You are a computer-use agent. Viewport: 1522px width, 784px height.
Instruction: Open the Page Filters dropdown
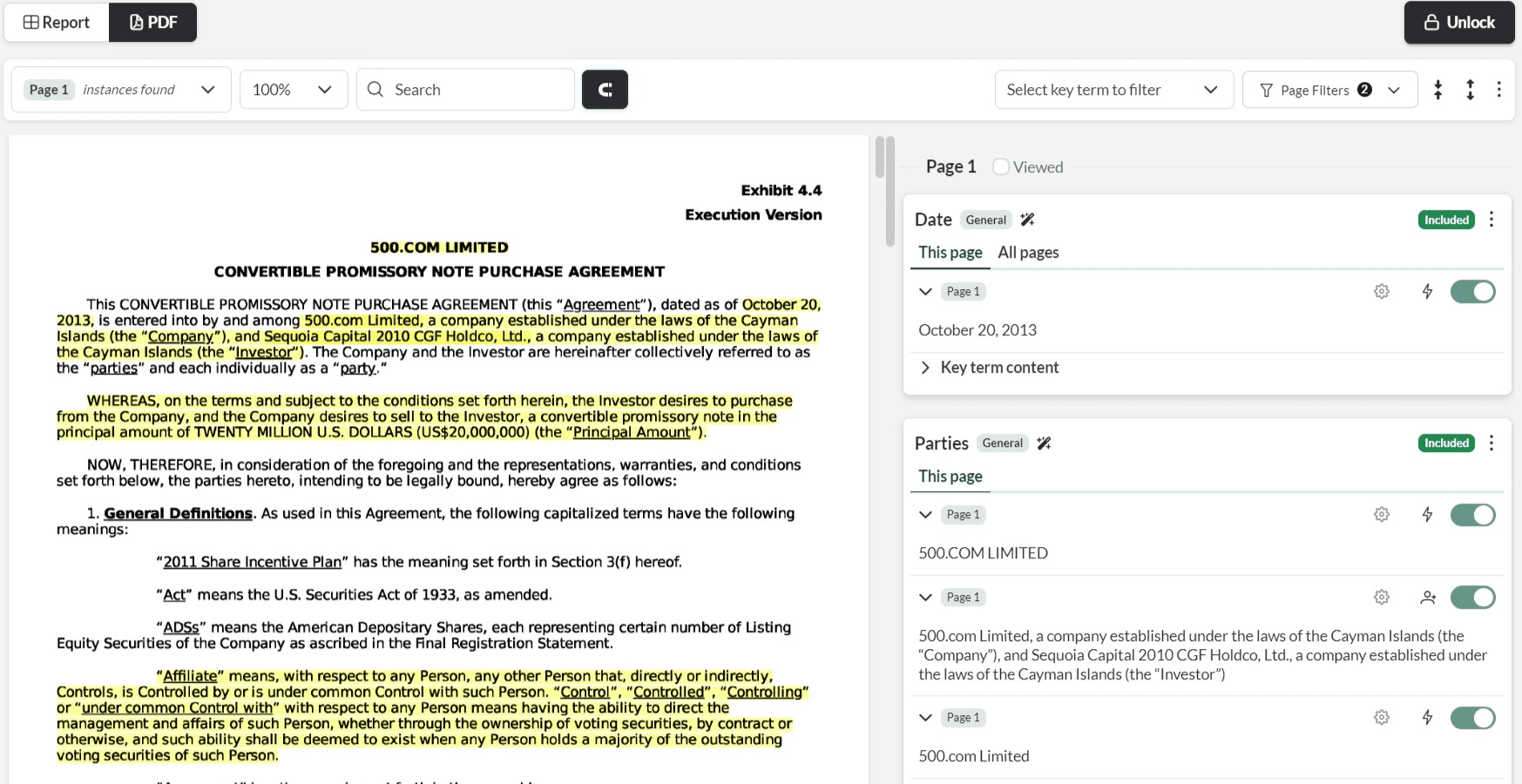1329,90
